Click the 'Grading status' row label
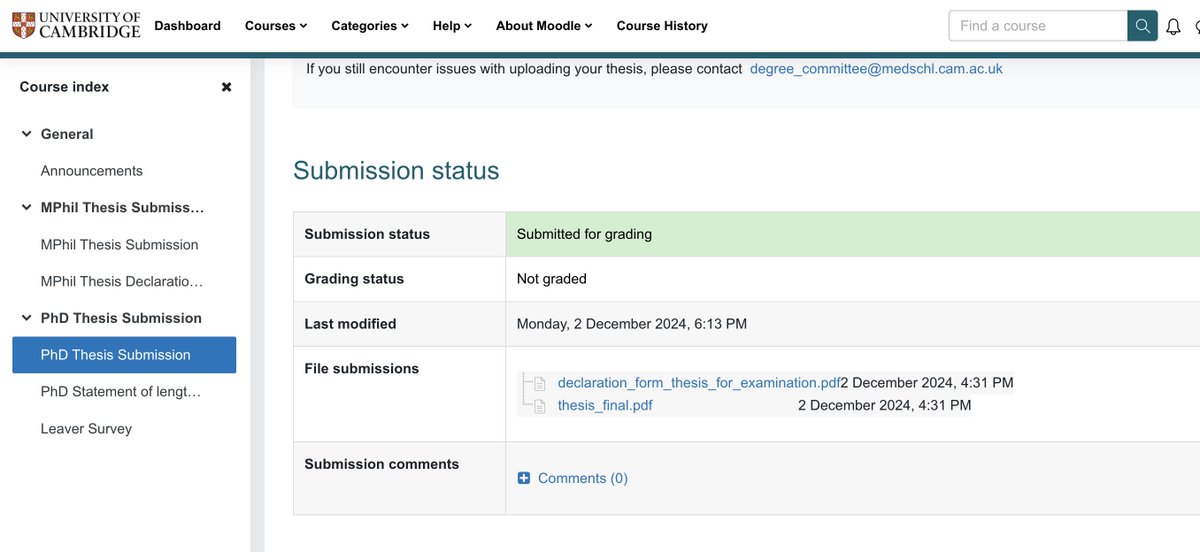This screenshot has width=1200, height=552. point(354,279)
